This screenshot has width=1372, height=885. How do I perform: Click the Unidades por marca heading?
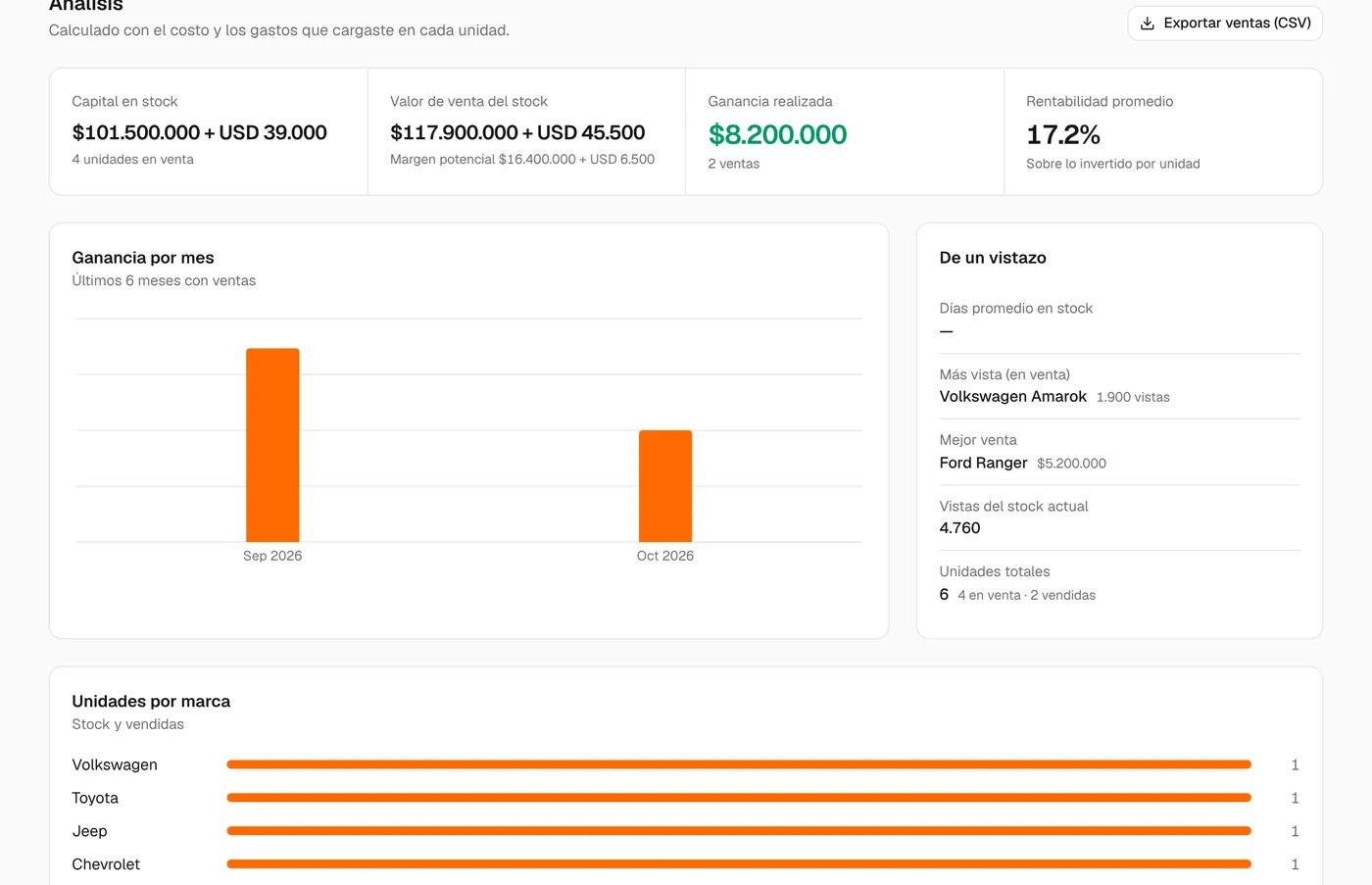click(151, 702)
